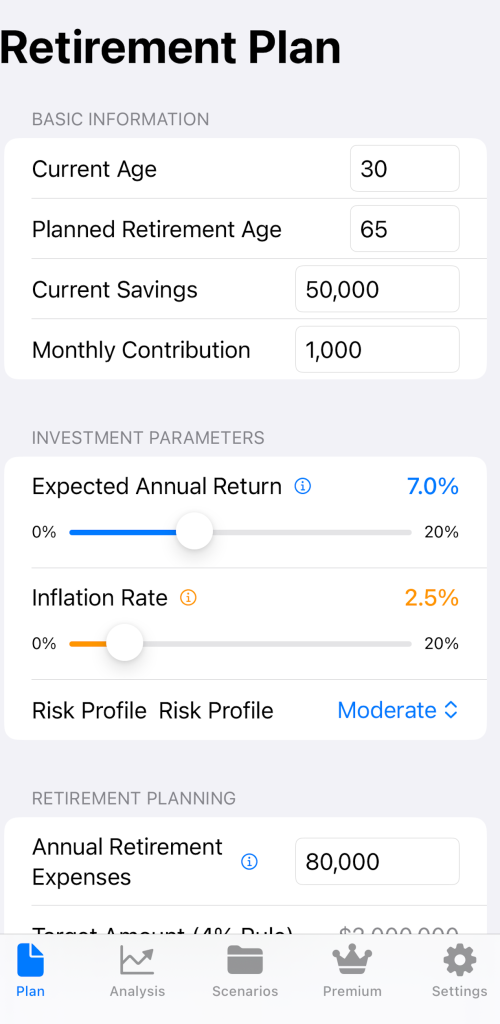Viewport: 500px width, 1024px height.
Task: Select the Plan document tab icon
Action: click(30, 961)
